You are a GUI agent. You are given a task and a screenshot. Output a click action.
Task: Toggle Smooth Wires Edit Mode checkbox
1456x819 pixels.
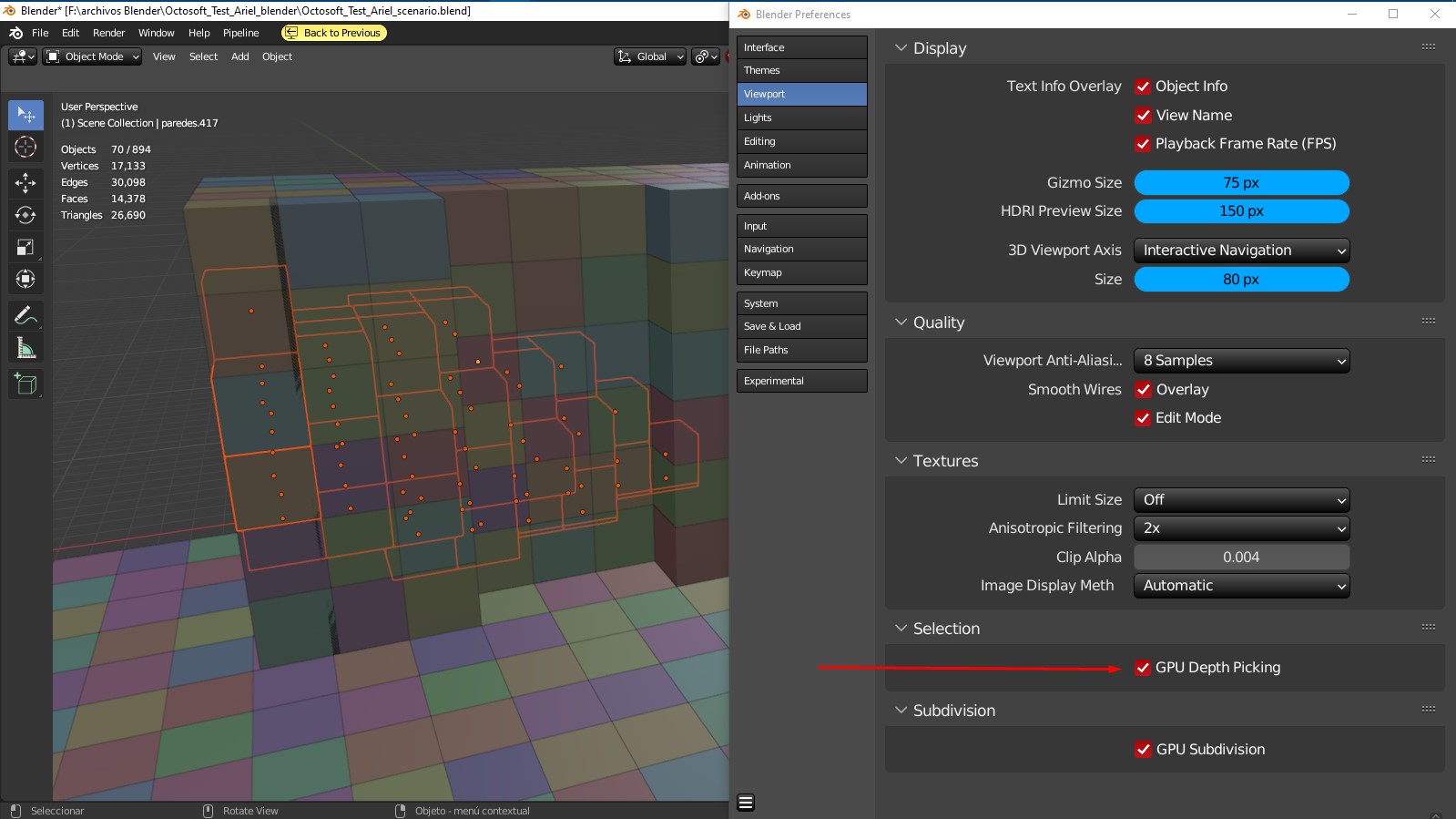point(1143,418)
